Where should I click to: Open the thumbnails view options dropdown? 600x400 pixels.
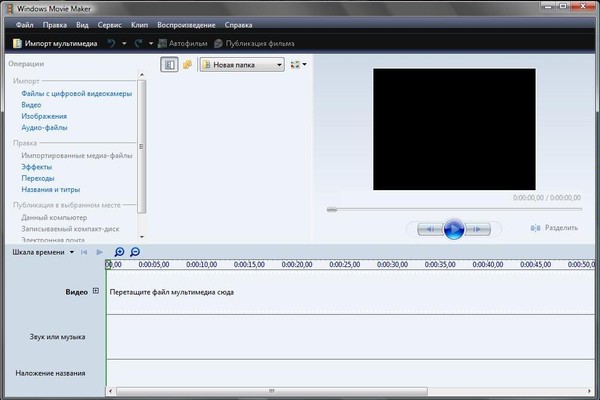tap(298, 65)
